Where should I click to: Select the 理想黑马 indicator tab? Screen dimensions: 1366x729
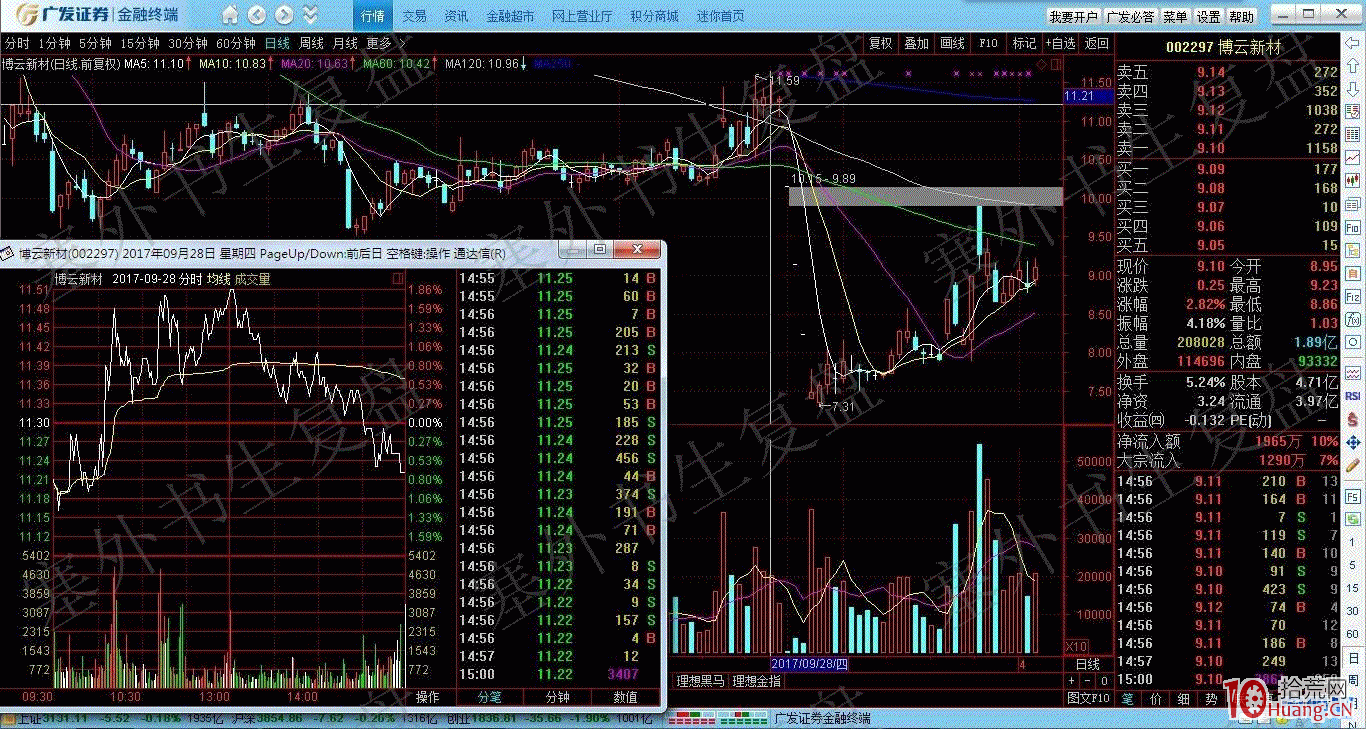tap(701, 681)
